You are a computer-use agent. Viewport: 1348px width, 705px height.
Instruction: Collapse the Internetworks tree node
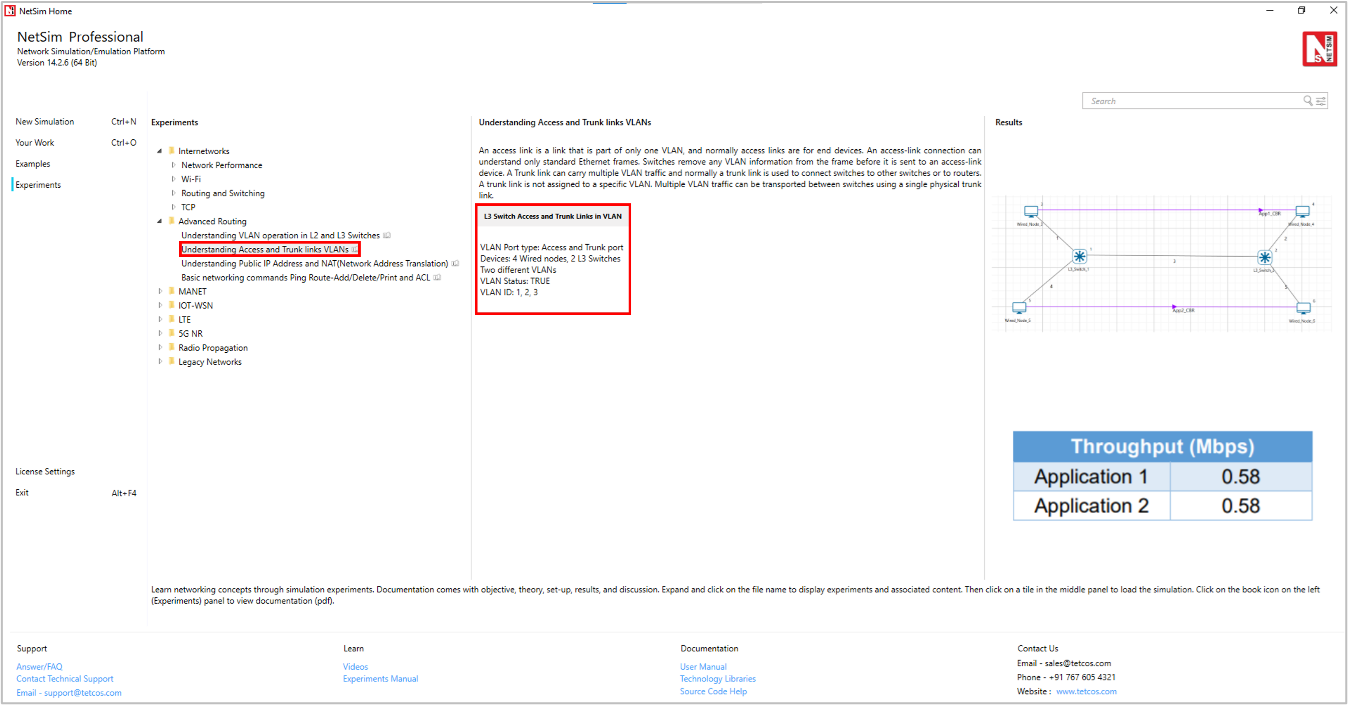click(x=159, y=152)
